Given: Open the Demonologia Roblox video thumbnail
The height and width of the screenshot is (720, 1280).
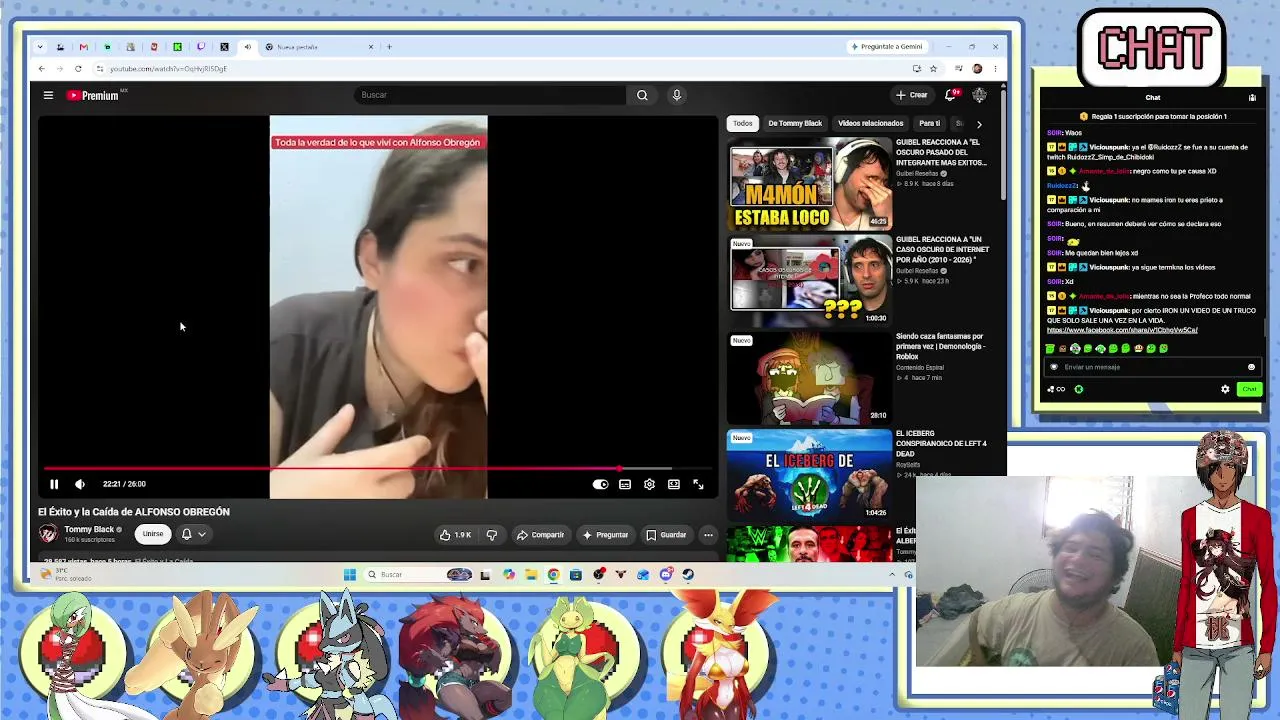Looking at the screenshot, I should coord(810,378).
